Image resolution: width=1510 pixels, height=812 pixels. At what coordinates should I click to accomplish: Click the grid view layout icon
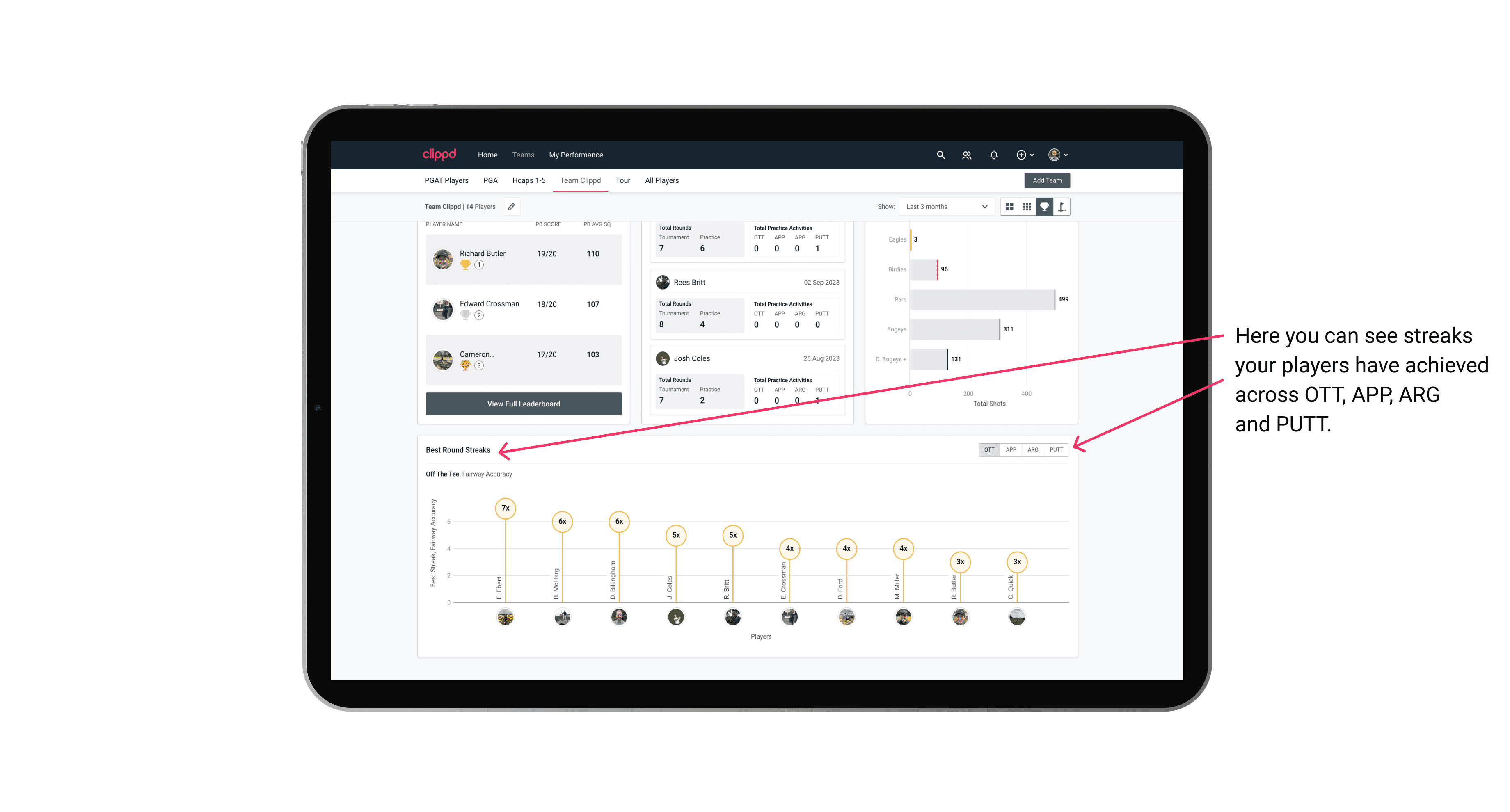(x=1008, y=207)
